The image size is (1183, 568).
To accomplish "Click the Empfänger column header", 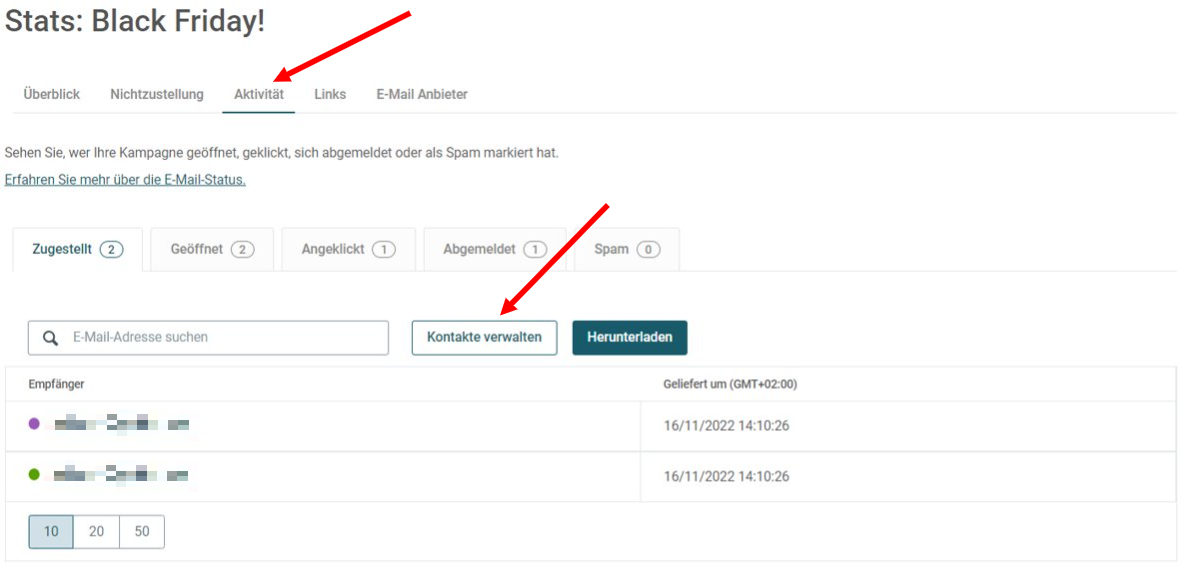I will tap(57, 384).
